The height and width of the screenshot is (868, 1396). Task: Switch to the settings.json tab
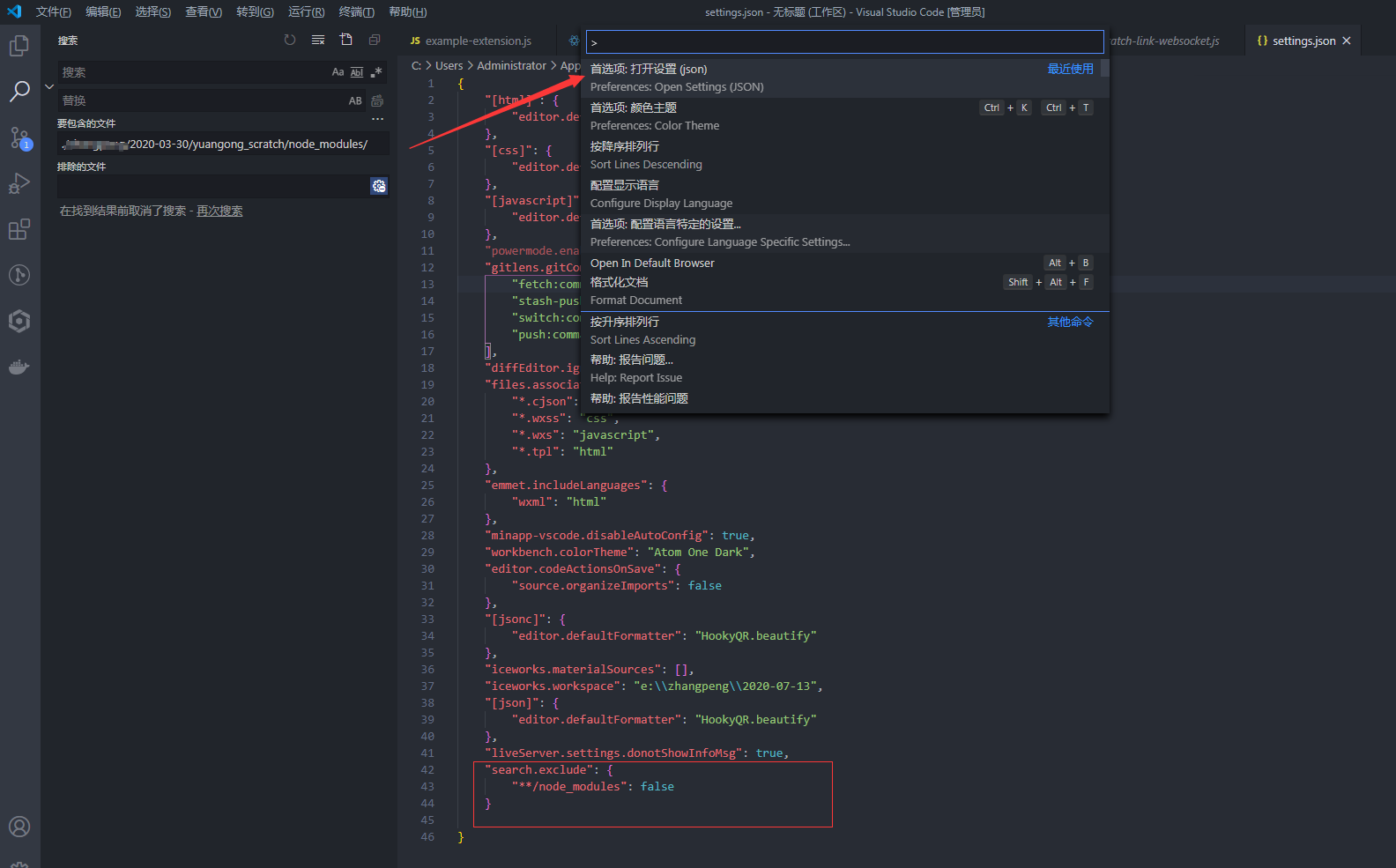(x=1303, y=41)
